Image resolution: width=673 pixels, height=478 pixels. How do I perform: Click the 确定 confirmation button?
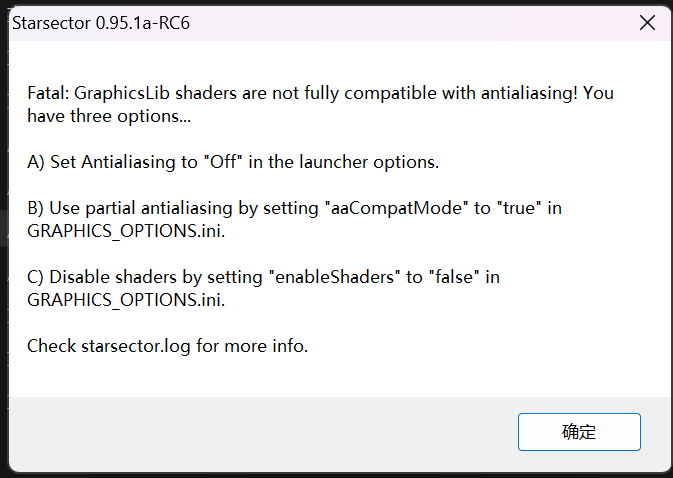579,432
